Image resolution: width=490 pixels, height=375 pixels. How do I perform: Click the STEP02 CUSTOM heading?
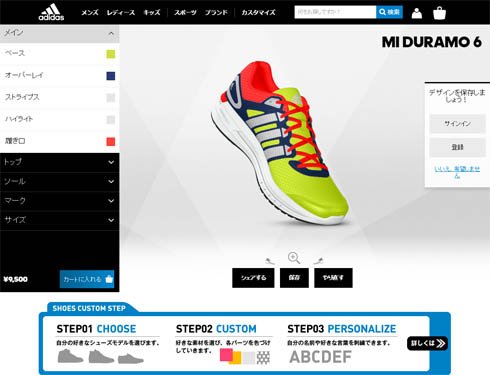pyautogui.click(x=216, y=329)
